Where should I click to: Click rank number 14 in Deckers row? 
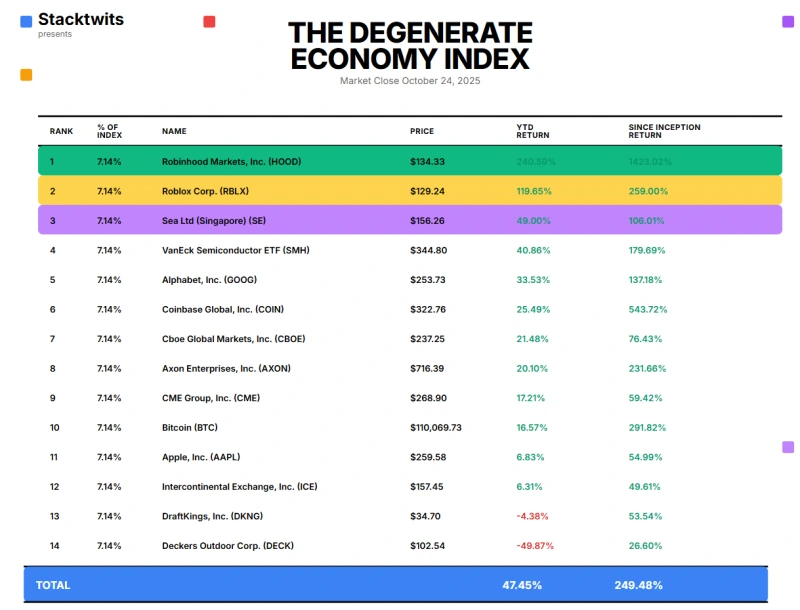click(55, 546)
